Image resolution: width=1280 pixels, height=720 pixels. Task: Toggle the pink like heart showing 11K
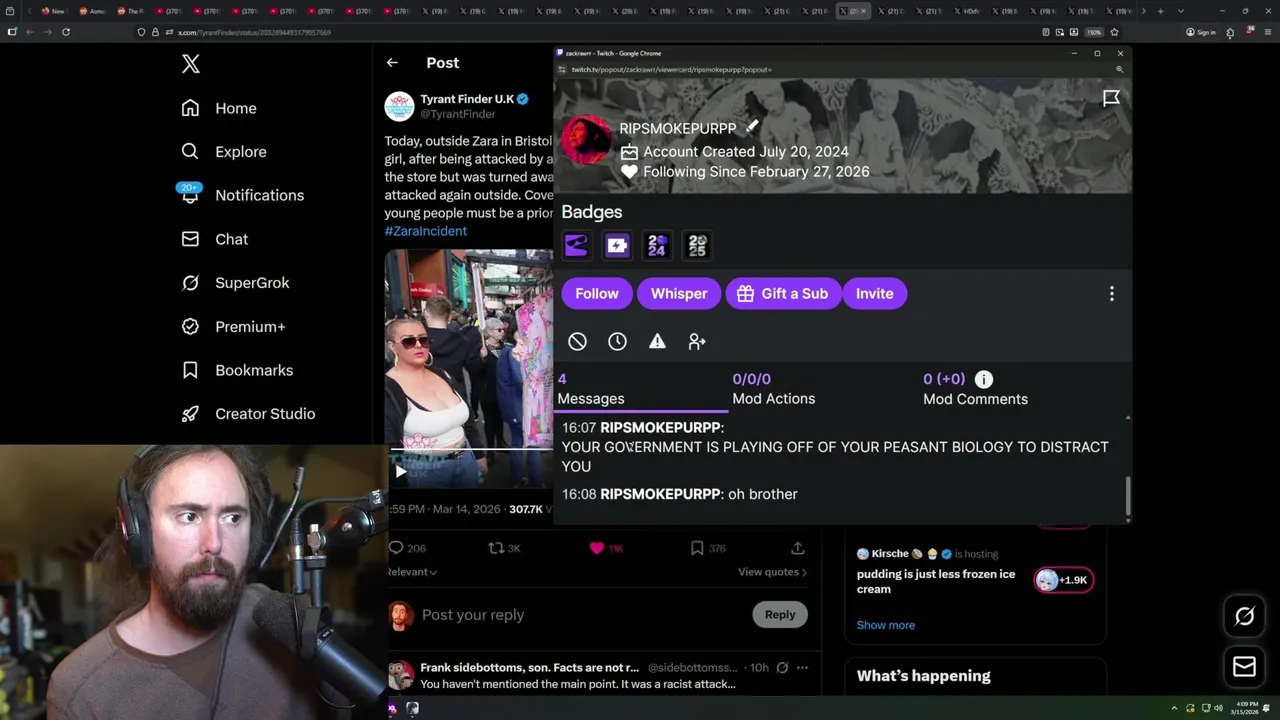(x=597, y=548)
